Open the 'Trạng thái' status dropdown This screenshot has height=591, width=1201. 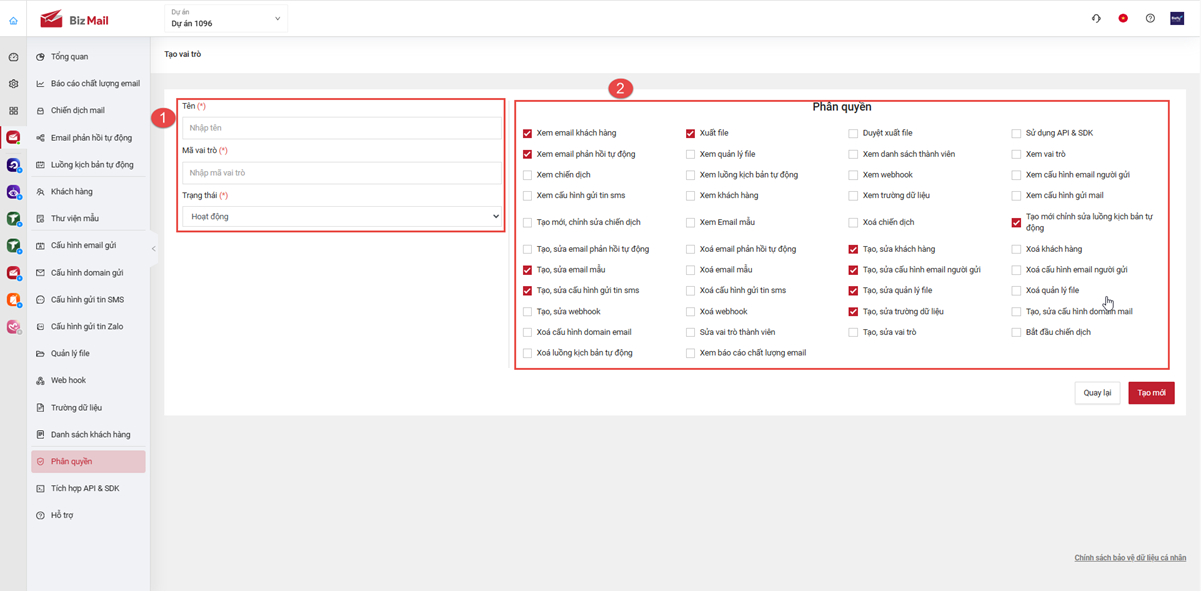(341, 216)
